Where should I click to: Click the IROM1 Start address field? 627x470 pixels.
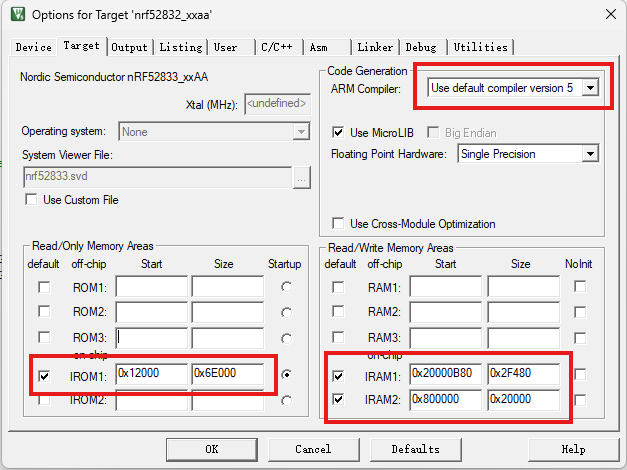(x=151, y=376)
